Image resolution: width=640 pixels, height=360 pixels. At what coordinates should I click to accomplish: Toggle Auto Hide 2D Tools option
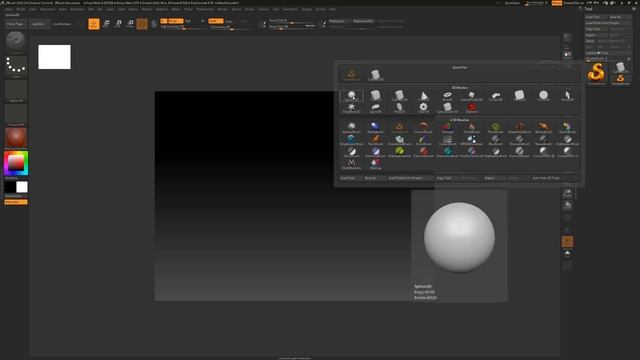[546, 178]
